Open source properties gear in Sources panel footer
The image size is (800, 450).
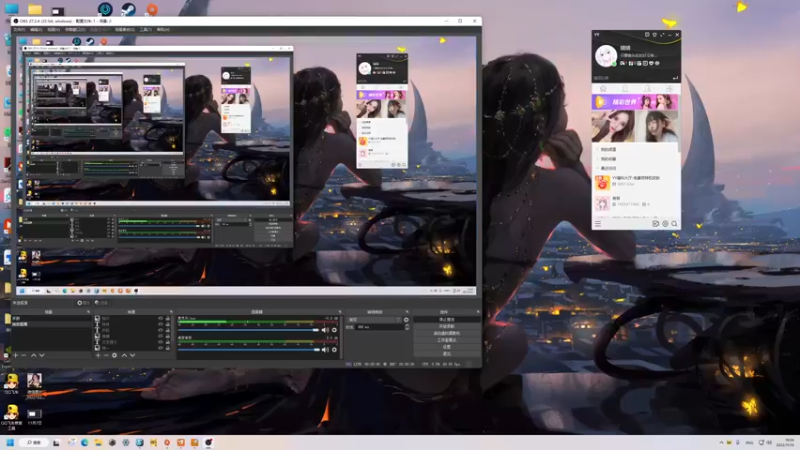pyautogui.click(x=114, y=355)
